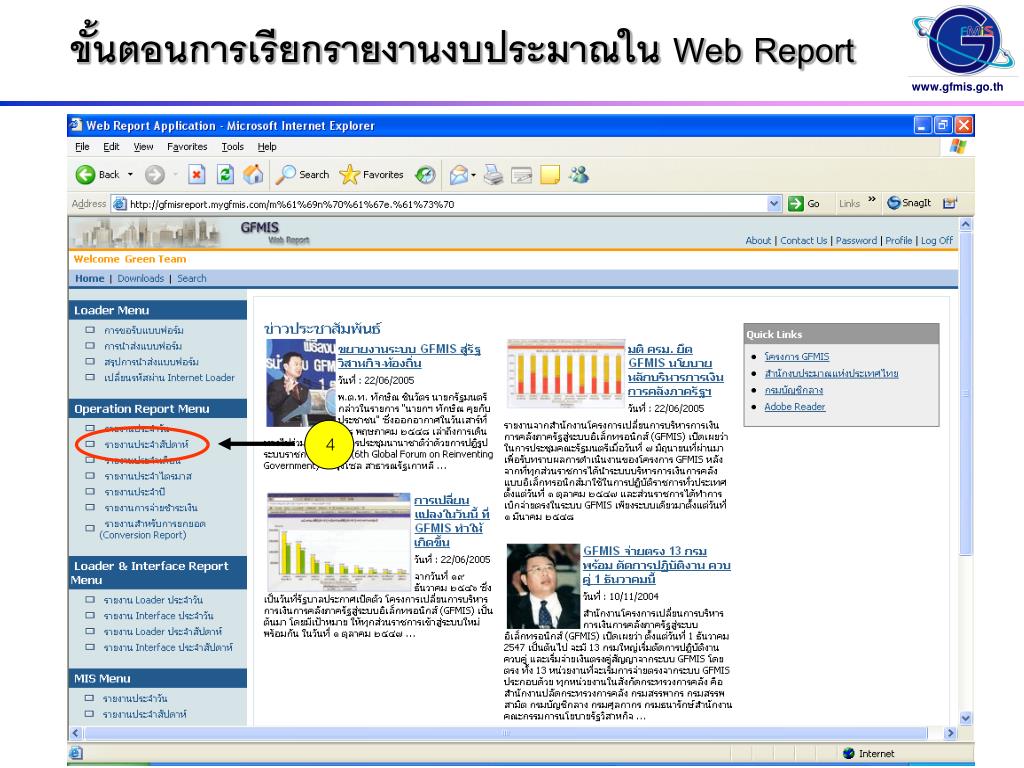Open the Back button history dropdown arrow
Image resolution: width=1024 pixels, height=768 pixels.
(130, 174)
